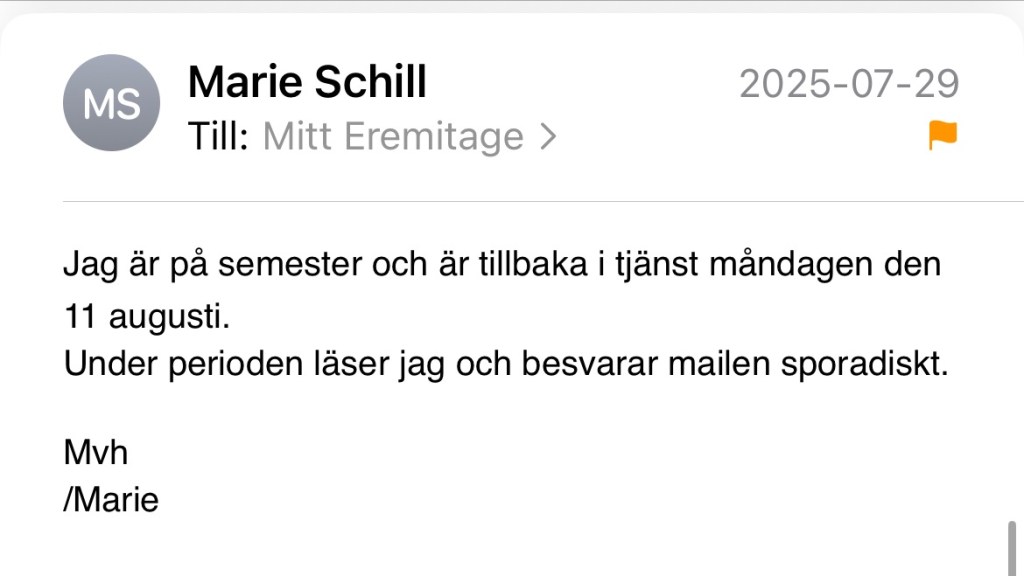Image resolution: width=1024 pixels, height=576 pixels.
Task: Select the Mitt Eremitage recipient
Action: [393, 137]
